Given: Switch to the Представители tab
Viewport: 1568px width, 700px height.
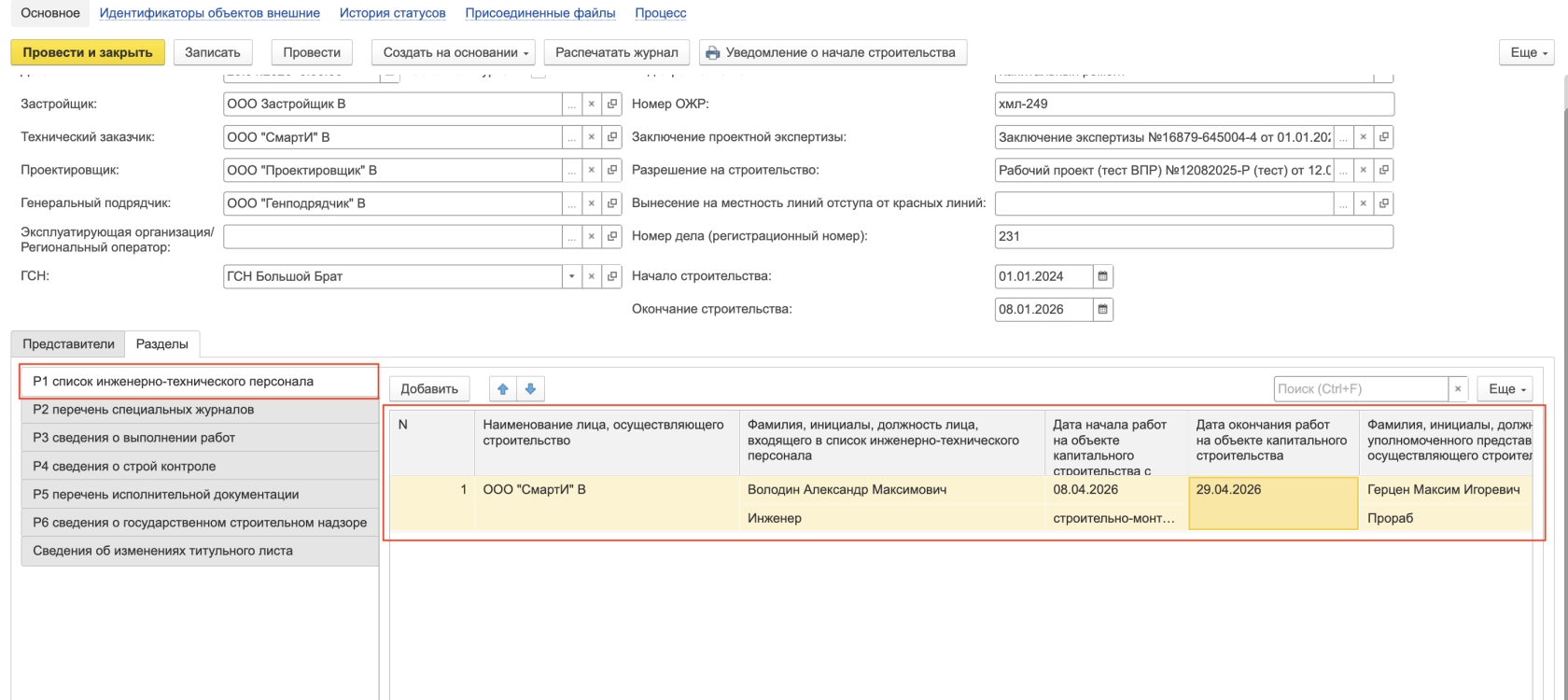Looking at the screenshot, I should point(69,344).
